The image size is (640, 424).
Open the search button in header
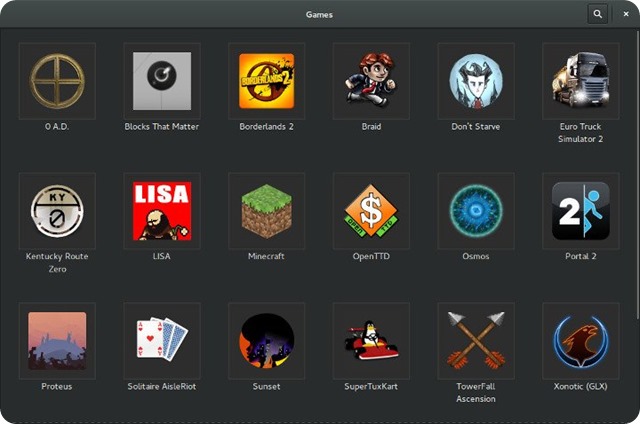coord(598,14)
